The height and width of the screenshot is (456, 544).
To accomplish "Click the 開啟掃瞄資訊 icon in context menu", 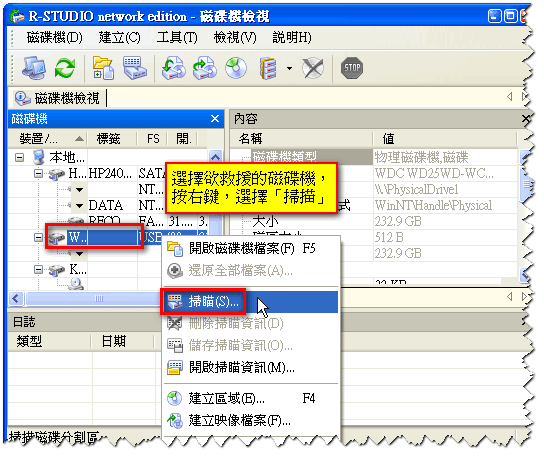I will [x=175, y=367].
